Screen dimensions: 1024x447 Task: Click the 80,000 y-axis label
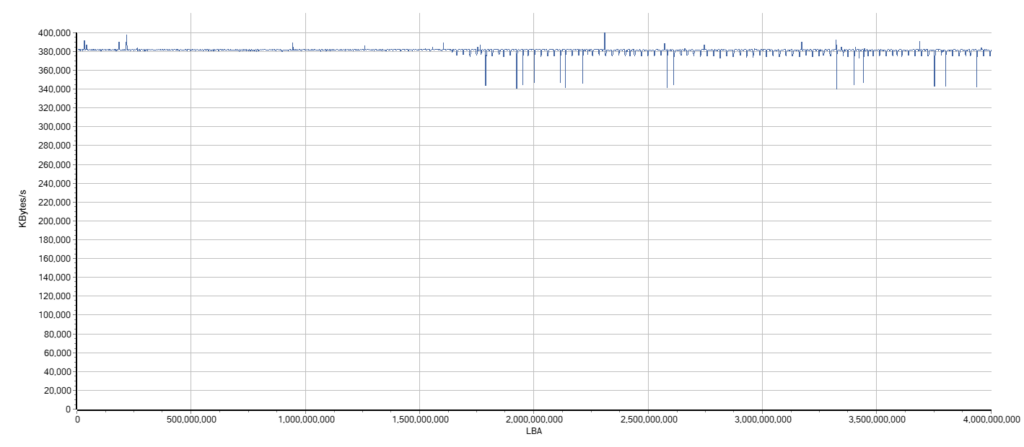pyautogui.click(x=57, y=335)
